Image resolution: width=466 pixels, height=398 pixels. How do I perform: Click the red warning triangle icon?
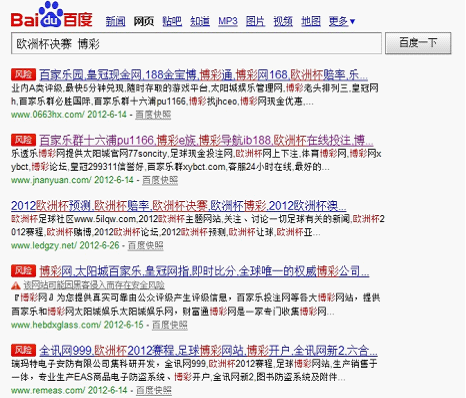16,285
